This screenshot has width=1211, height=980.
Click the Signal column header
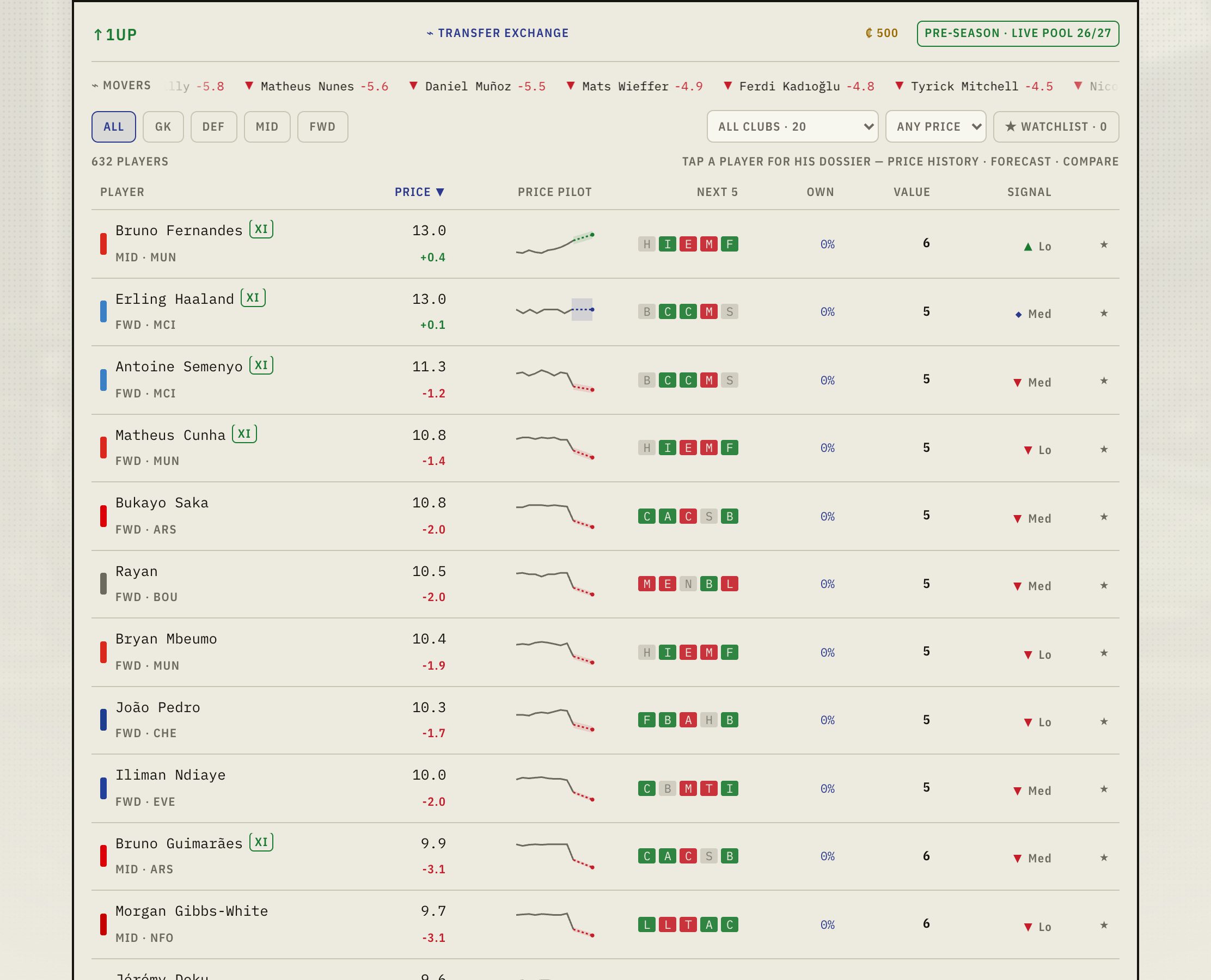1029,192
